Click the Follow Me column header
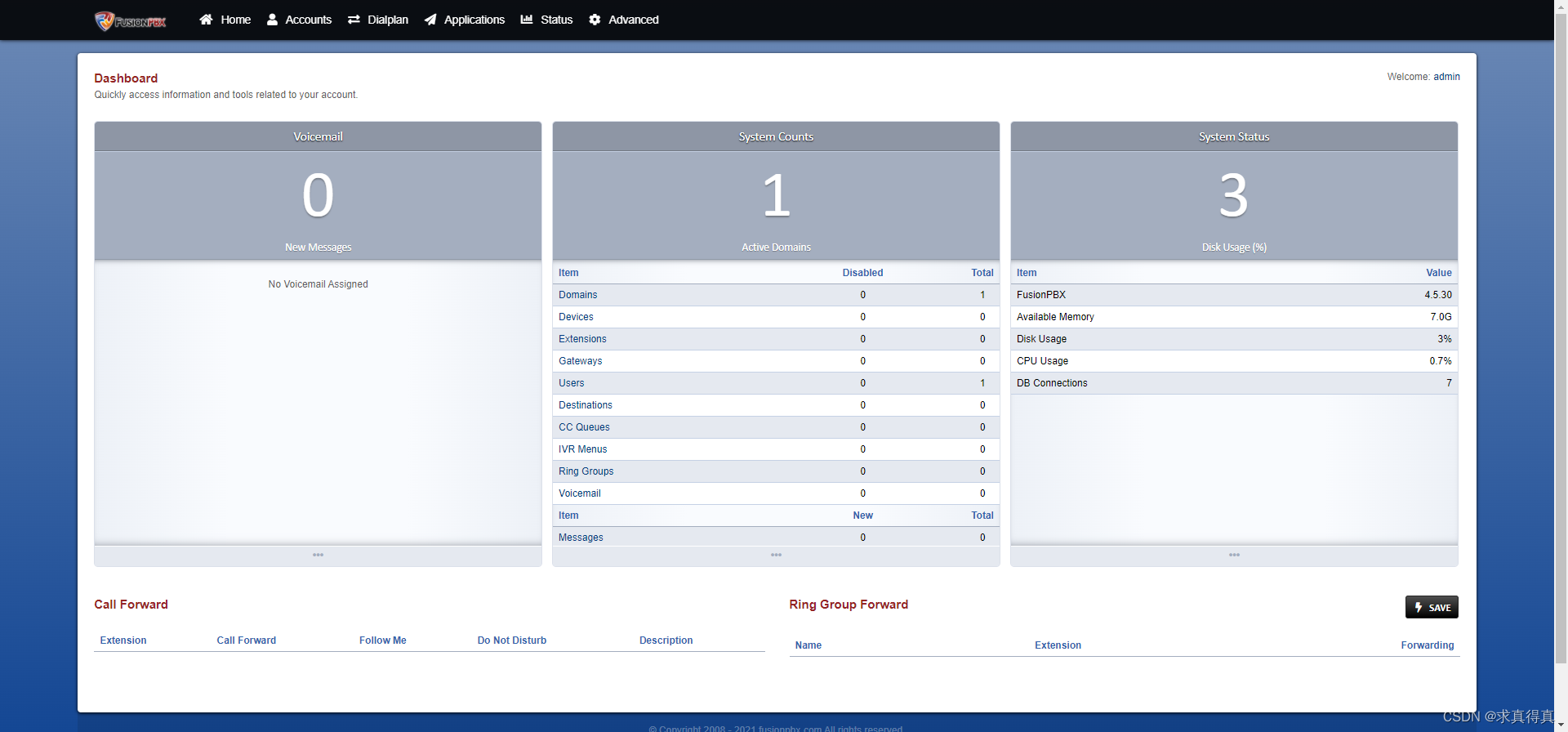Viewport: 1568px width, 732px height. [x=382, y=640]
